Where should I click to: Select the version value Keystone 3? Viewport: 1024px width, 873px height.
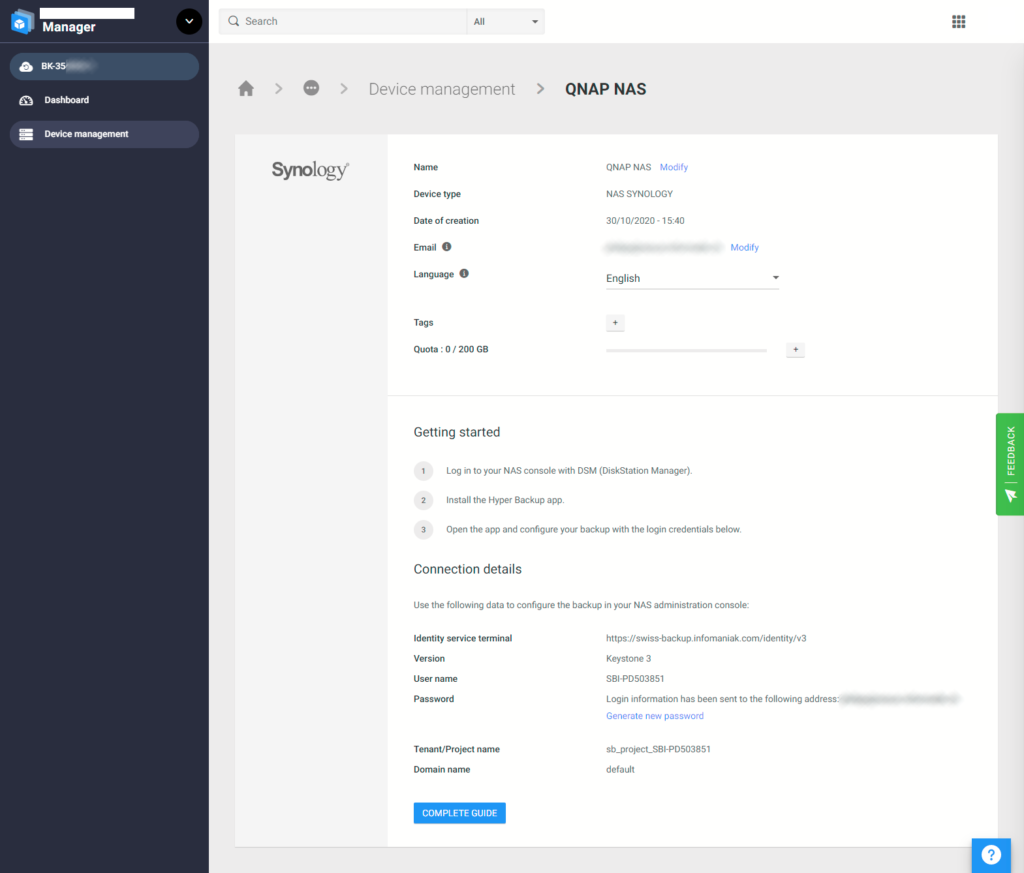pyautogui.click(x=628, y=658)
